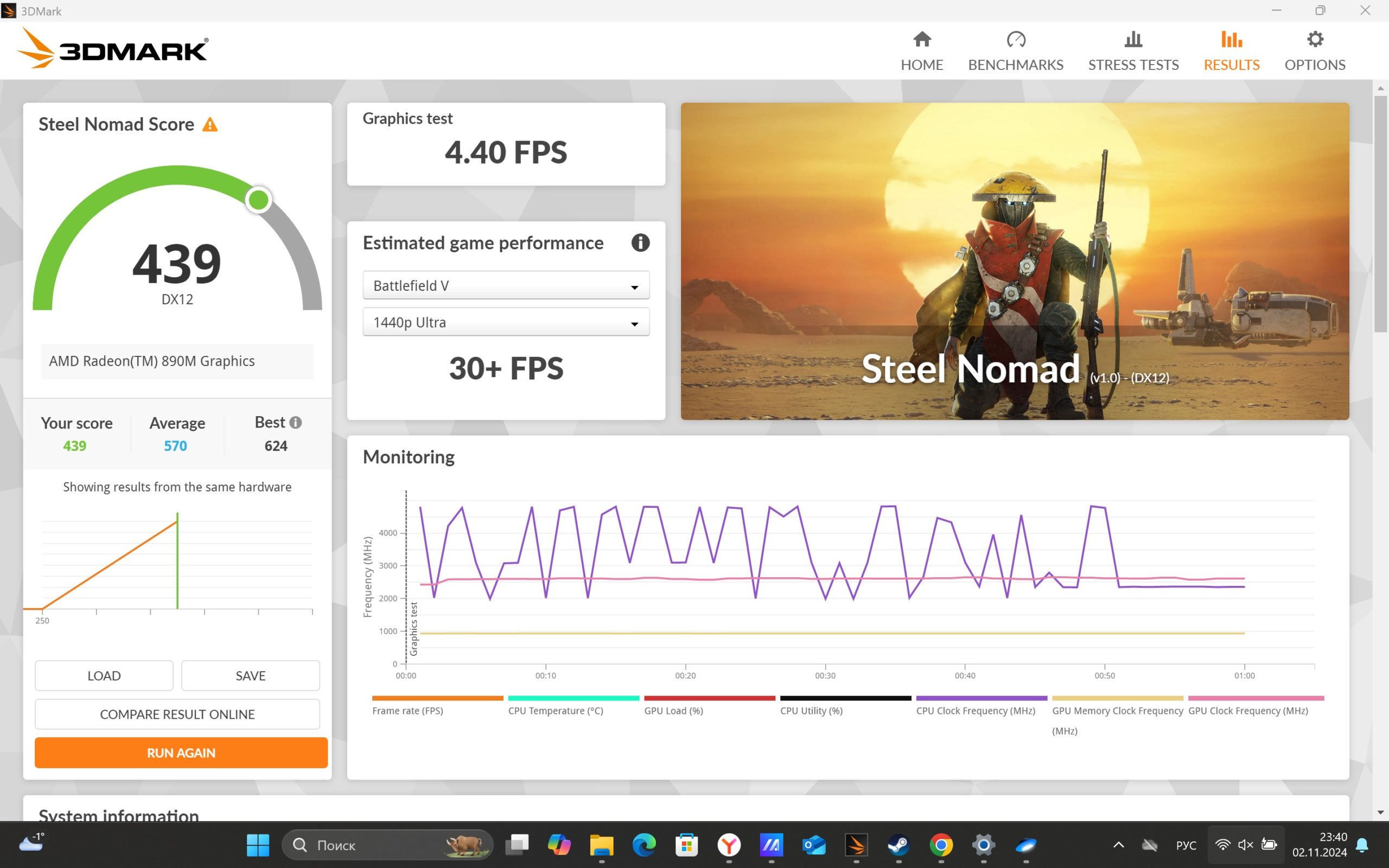Open Task View in the taskbar
Viewport: 1389px width, 868px height.
click(x=517, y=845)
